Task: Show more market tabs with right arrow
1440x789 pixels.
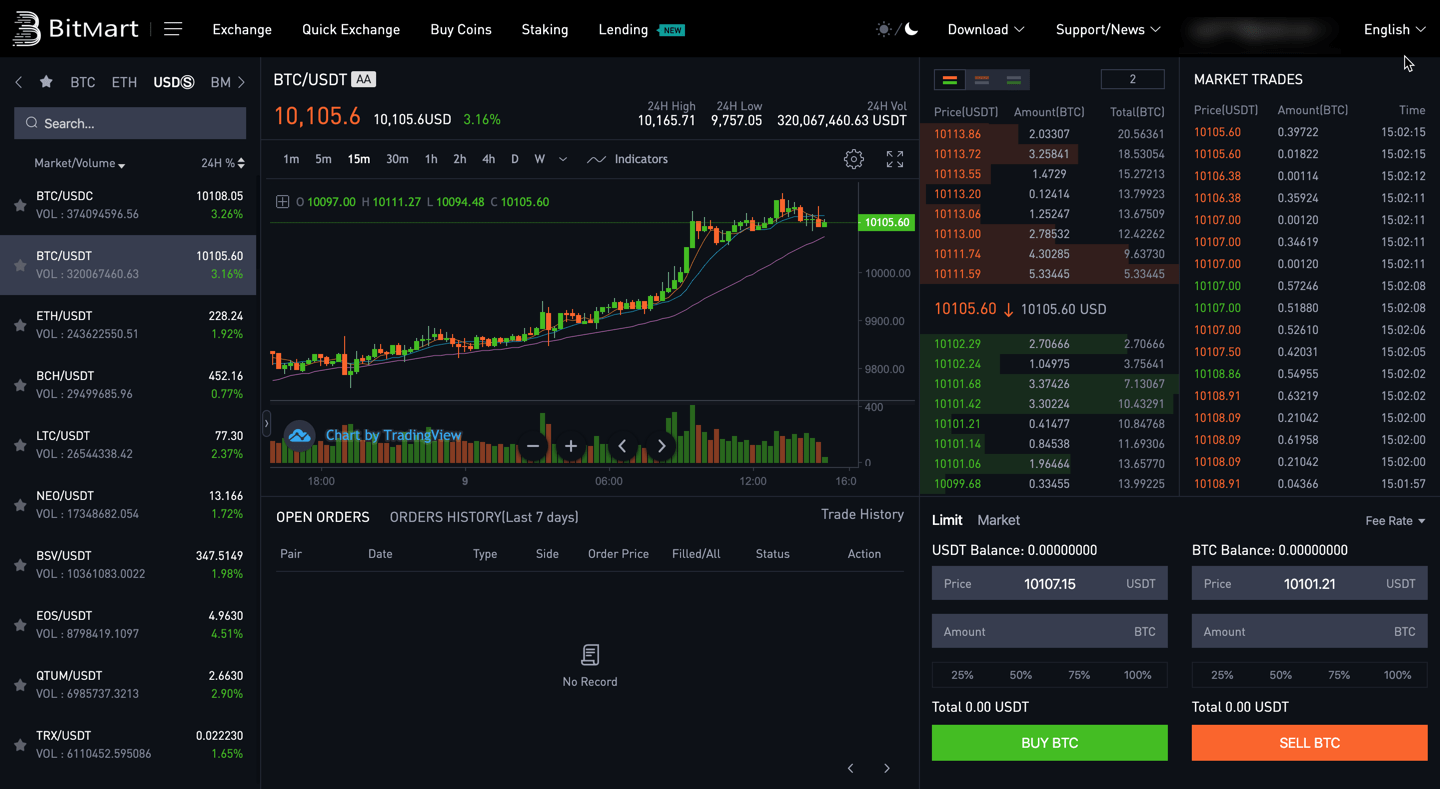Action: 241,82
